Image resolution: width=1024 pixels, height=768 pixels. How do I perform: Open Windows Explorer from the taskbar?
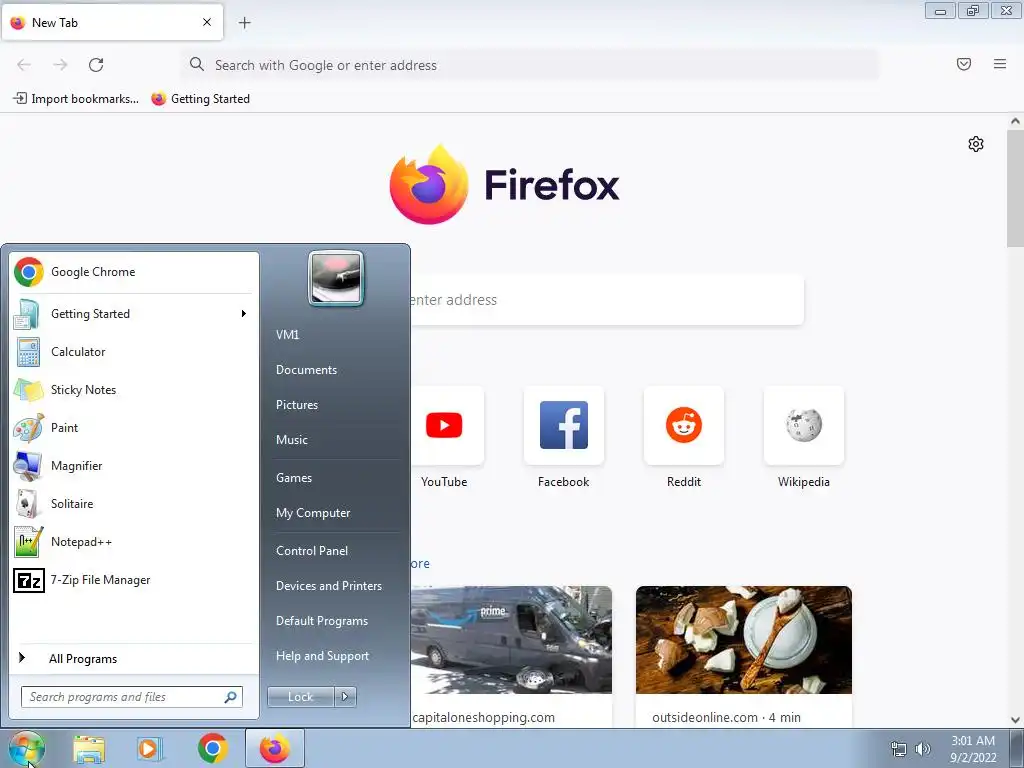(x=89, y=748)
